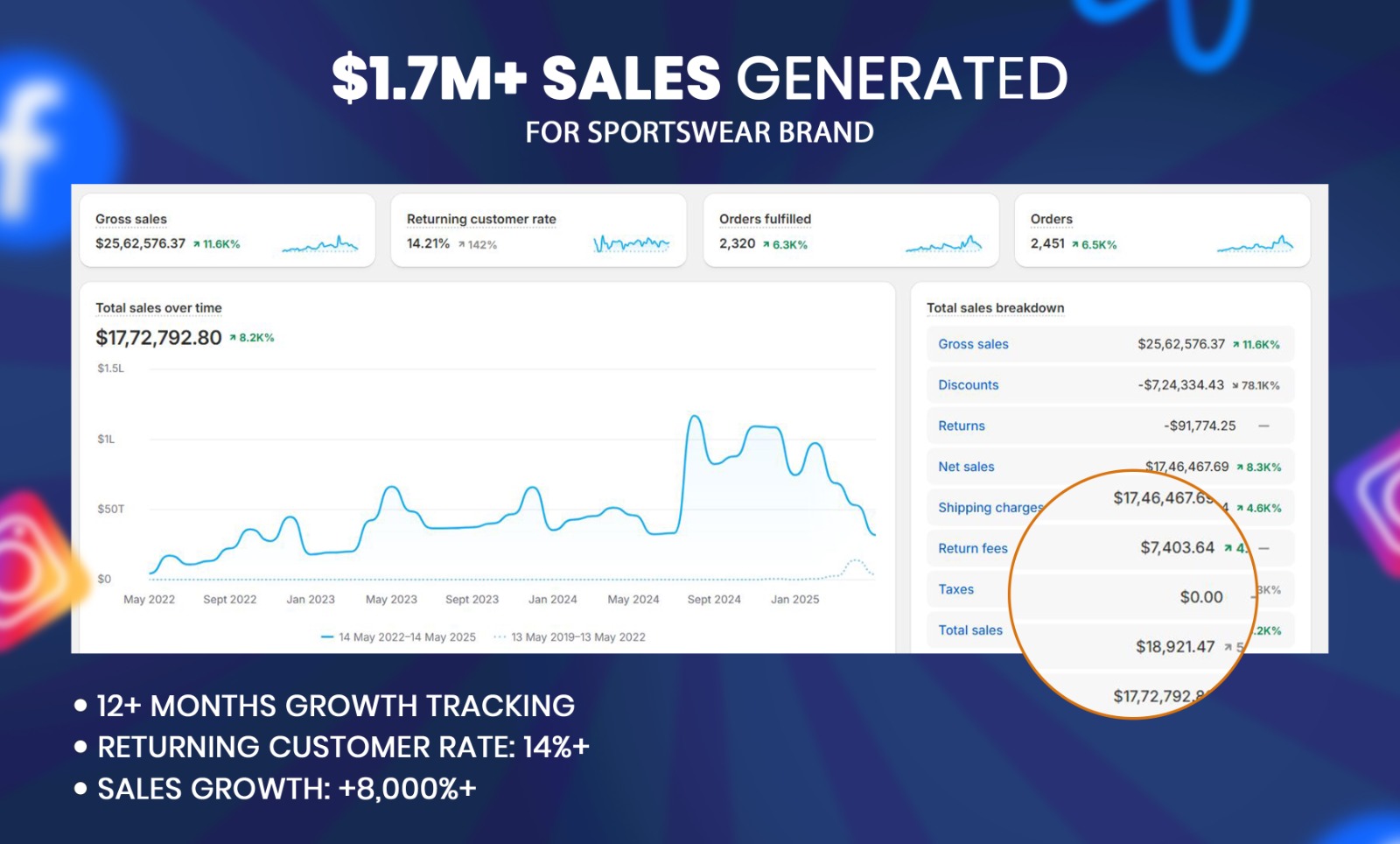Screen dimensions: 1400x844
Task: Click the 'FOR SPORTSWEAR BRAND' subtitle
Action: 699,132
